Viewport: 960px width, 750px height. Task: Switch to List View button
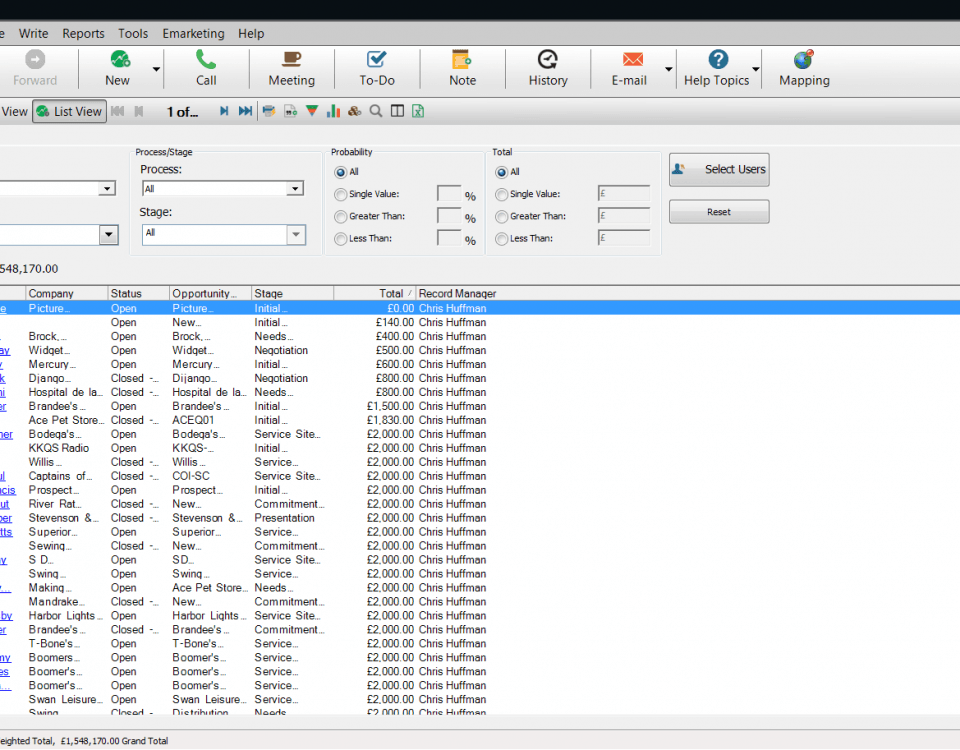[x=69, y=111]
